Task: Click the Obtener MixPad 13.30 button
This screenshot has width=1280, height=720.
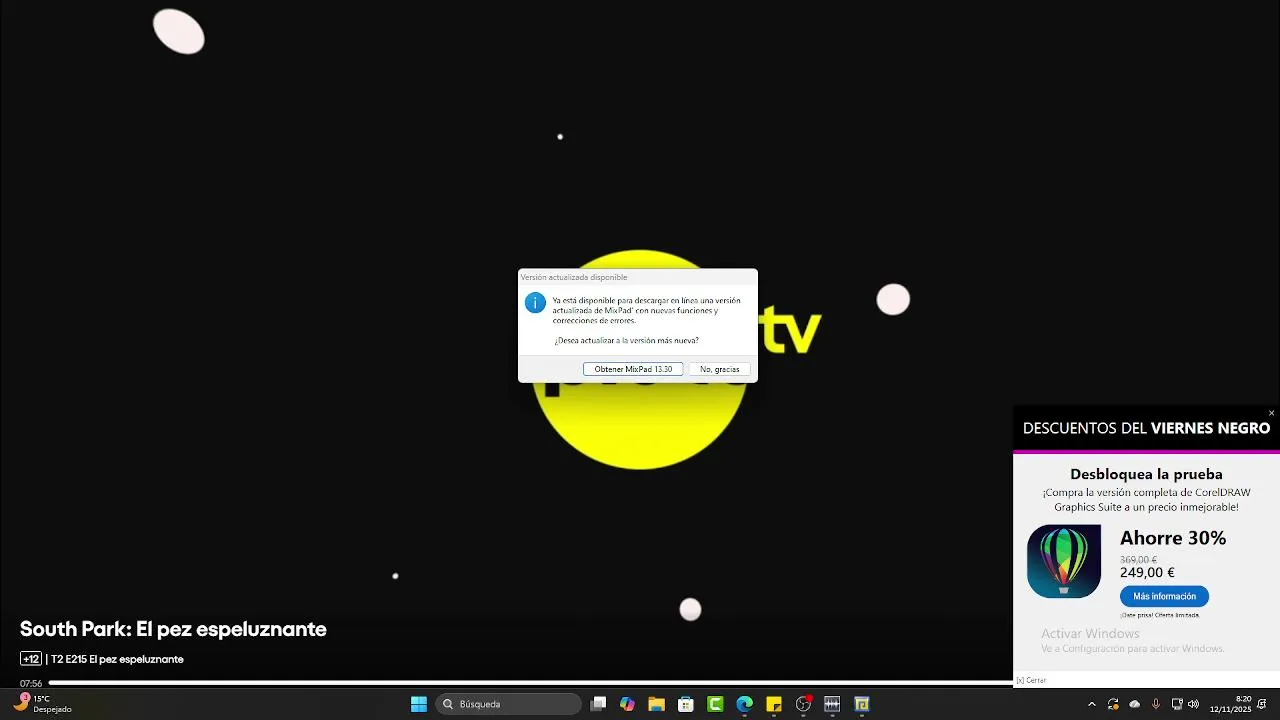Action: coord(633,369)
